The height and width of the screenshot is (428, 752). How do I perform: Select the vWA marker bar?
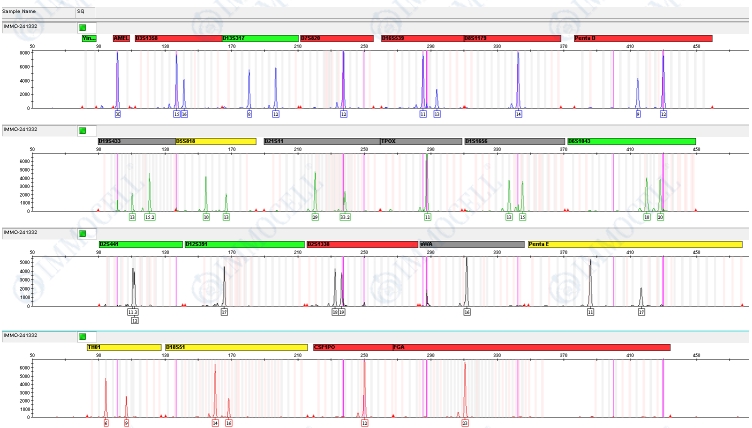coord(472,245)
